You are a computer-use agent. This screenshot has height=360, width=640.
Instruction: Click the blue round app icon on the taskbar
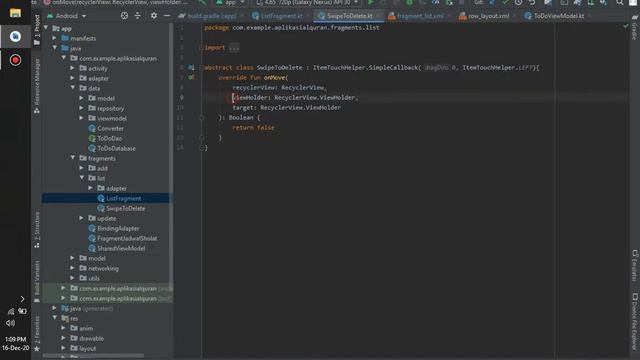(15, 36)
